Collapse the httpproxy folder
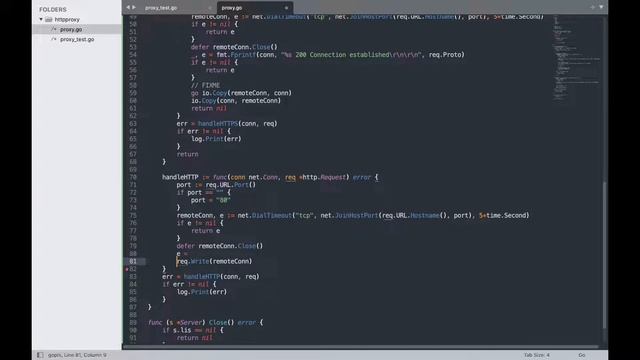 (x=41, y=19)
